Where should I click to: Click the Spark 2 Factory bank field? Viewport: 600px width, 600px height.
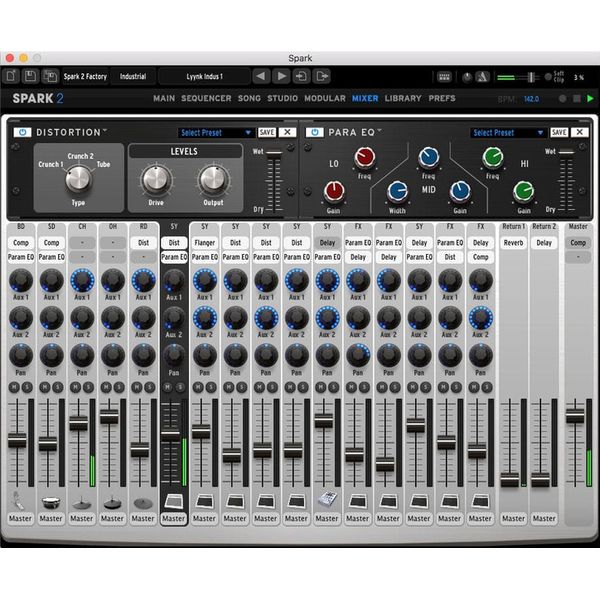[x=85, y=77]
